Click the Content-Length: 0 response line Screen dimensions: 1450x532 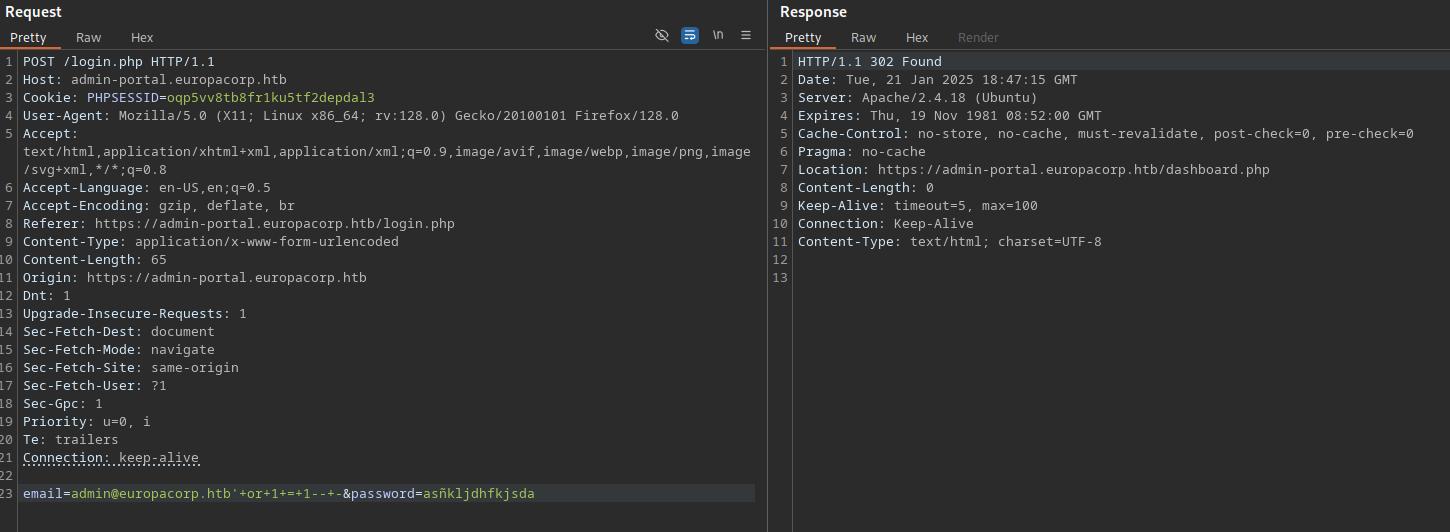tap(866, 187)
